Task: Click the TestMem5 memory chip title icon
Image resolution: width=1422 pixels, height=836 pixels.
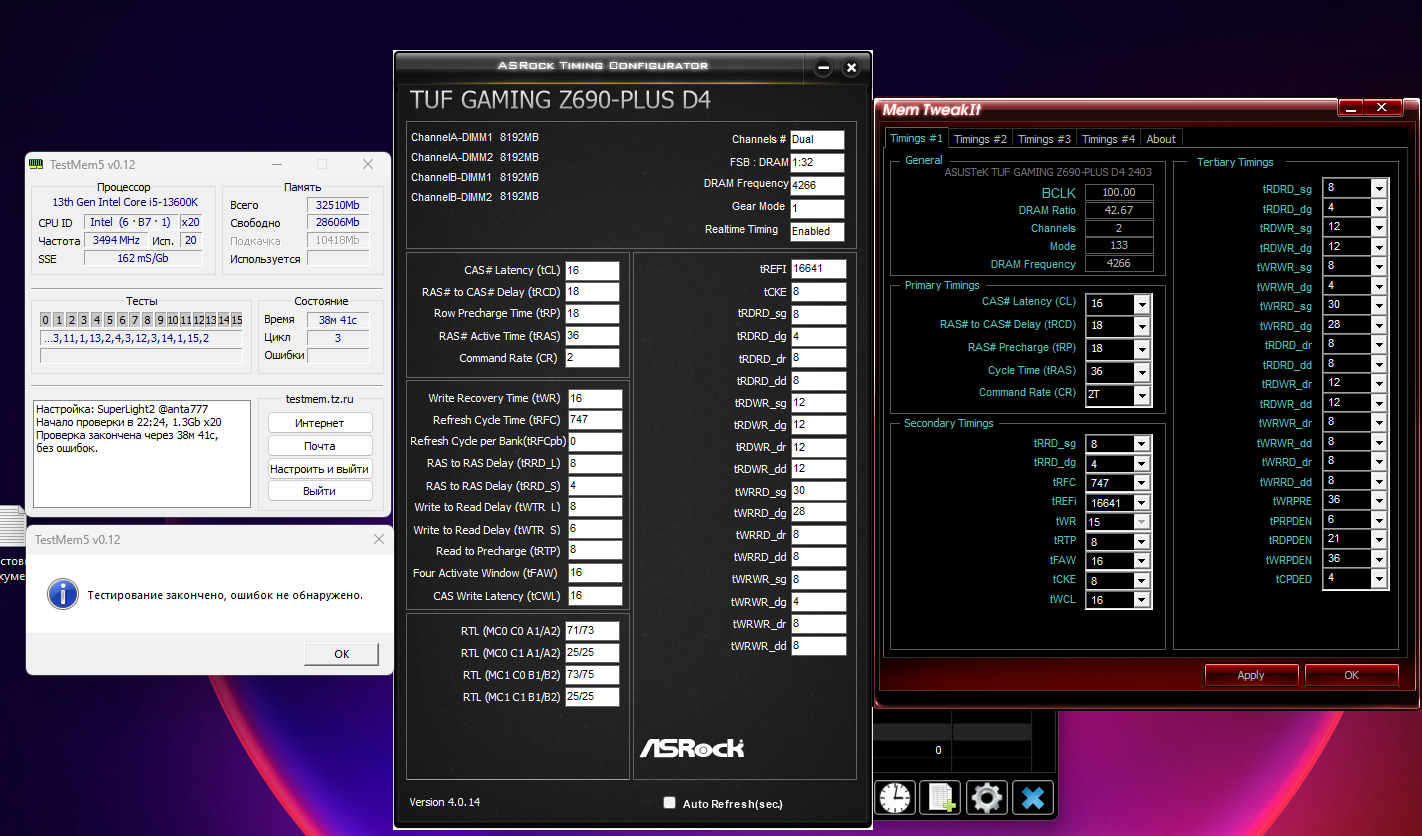Action: (37, 164)
